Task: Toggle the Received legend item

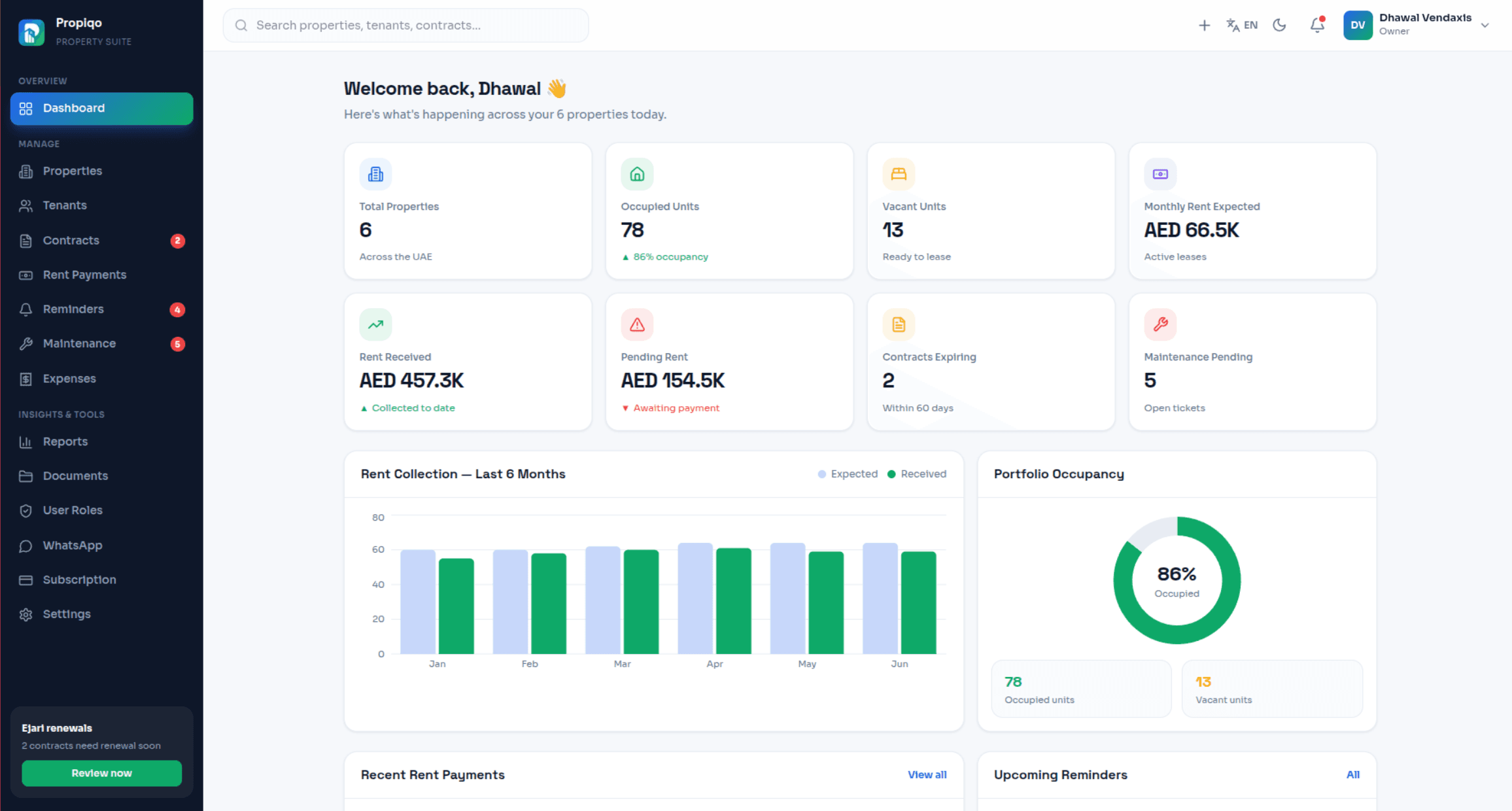Action: 916,474
